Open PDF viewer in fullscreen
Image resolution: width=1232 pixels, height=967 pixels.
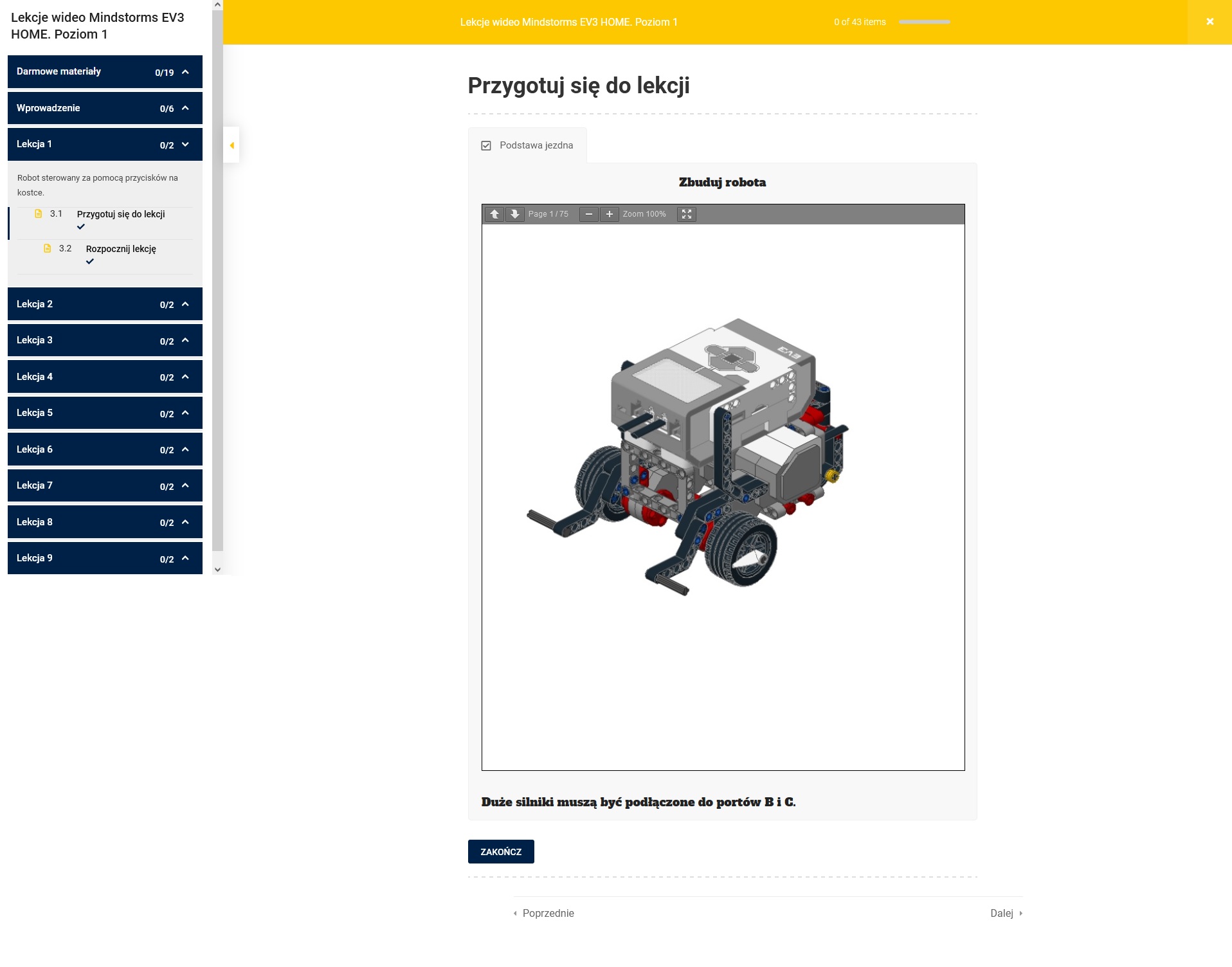coord(687,214)
